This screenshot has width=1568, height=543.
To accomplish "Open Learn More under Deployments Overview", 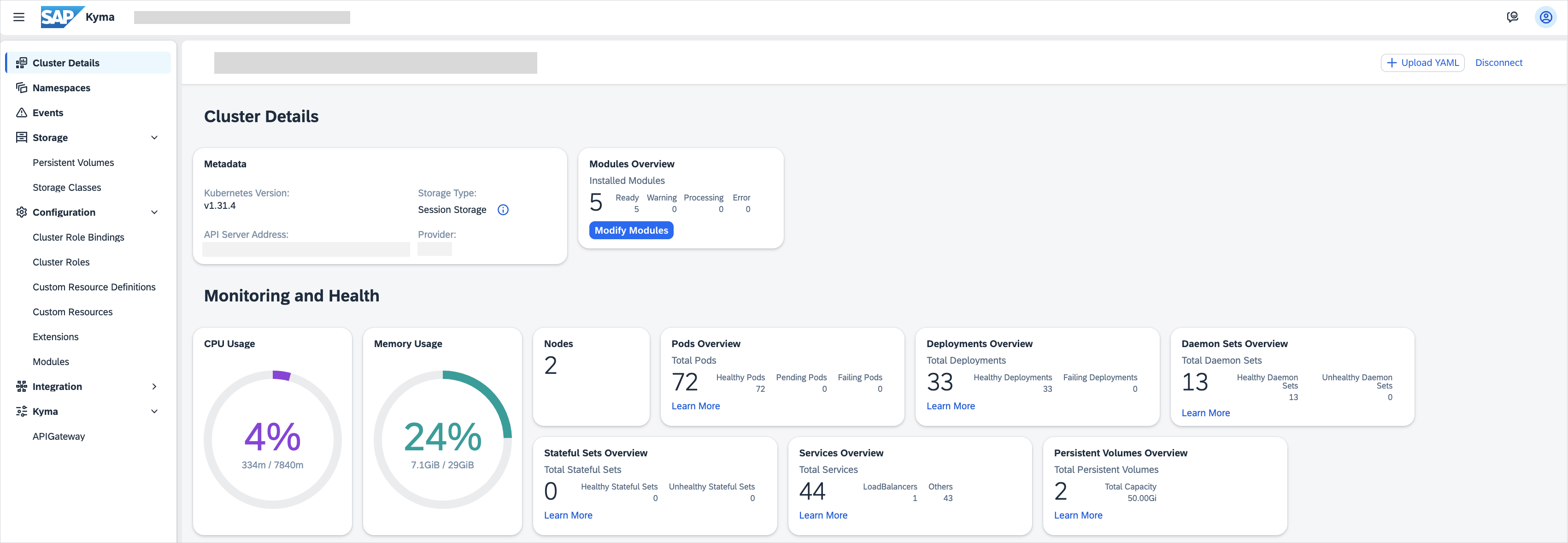I will [950, 406].
